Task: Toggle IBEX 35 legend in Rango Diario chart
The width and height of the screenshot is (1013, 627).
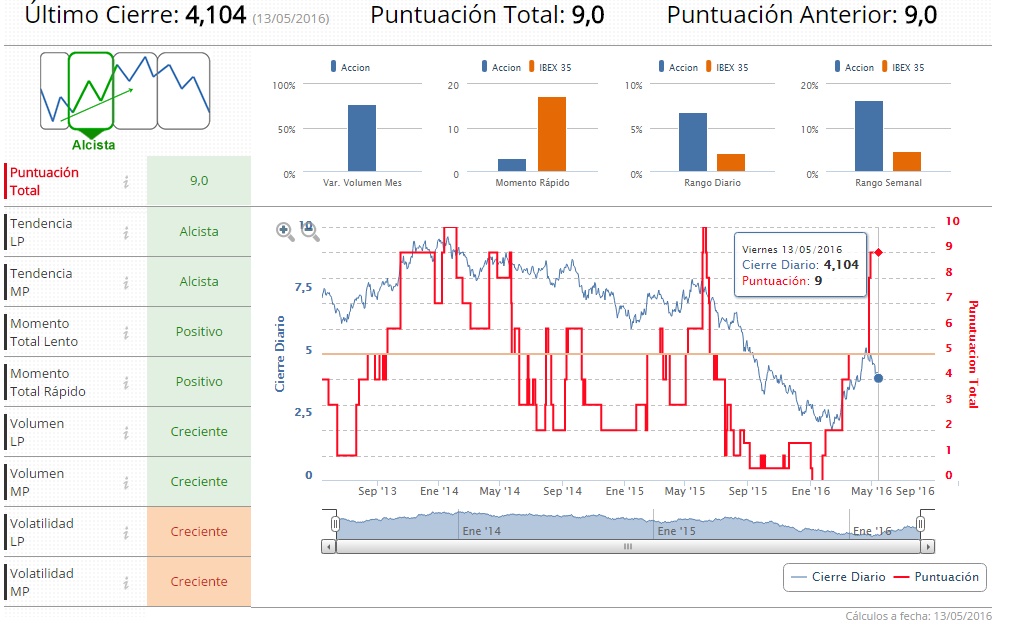Action: pyautogui.click(x=727, y=67)
